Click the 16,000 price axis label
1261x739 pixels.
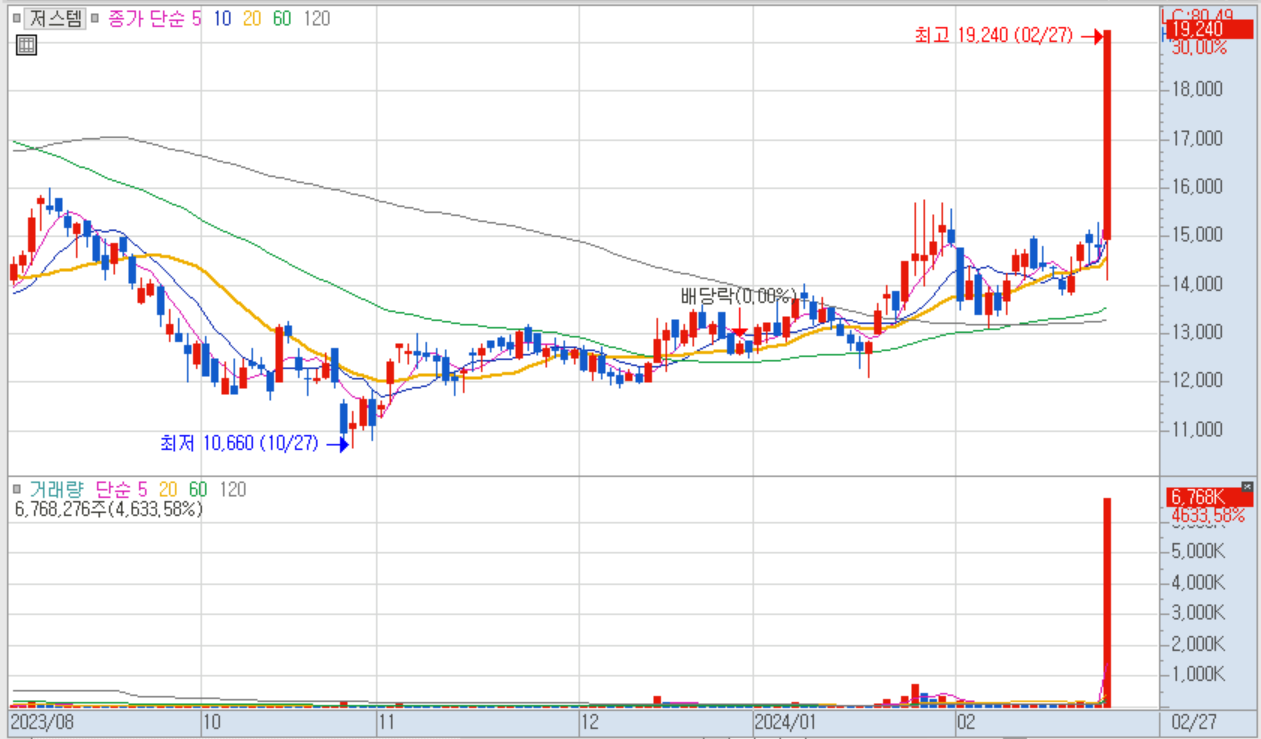tap(1196, 186)
